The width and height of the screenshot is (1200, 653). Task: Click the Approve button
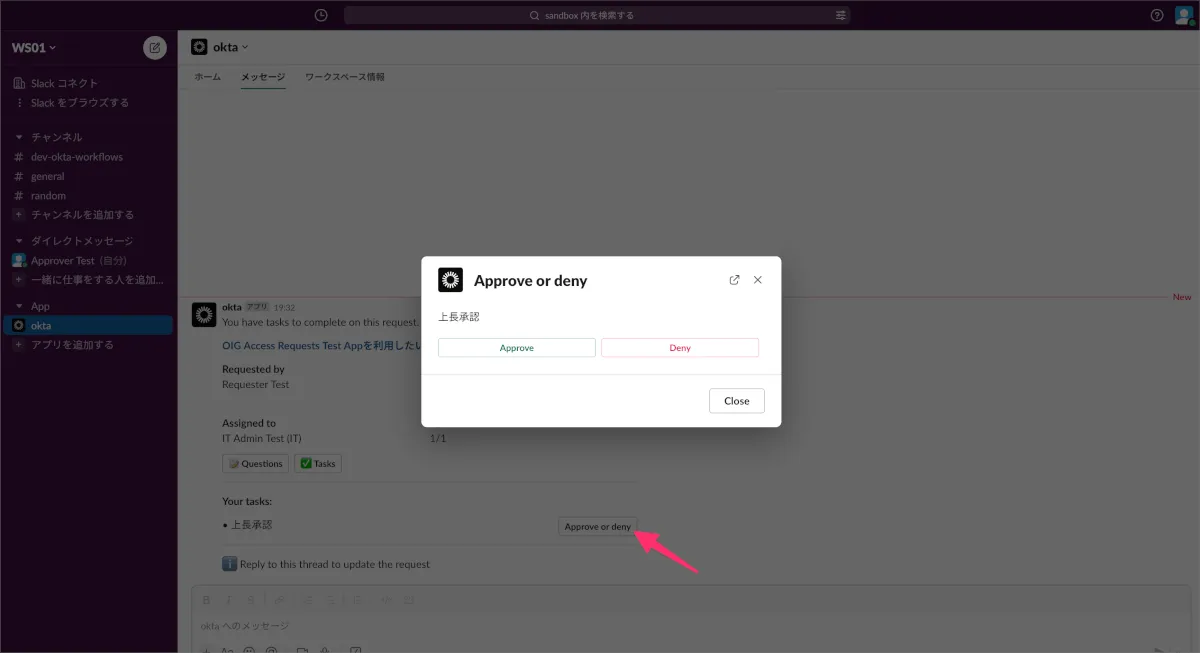click(x=517, y=348)
